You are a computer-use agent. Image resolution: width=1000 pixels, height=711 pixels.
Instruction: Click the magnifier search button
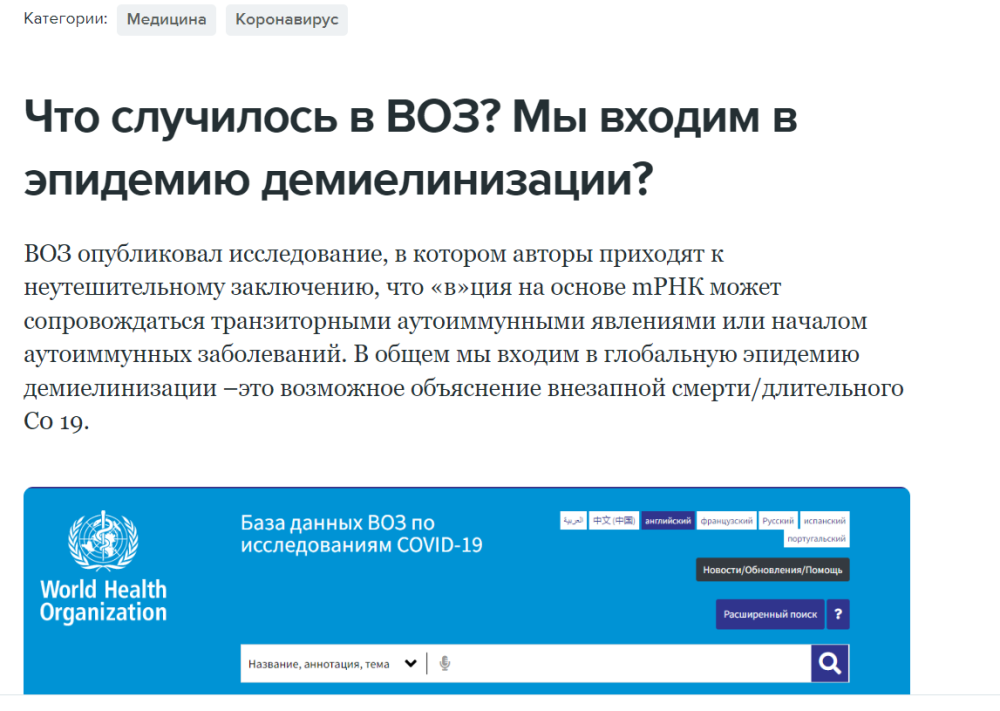pos(830,663)
